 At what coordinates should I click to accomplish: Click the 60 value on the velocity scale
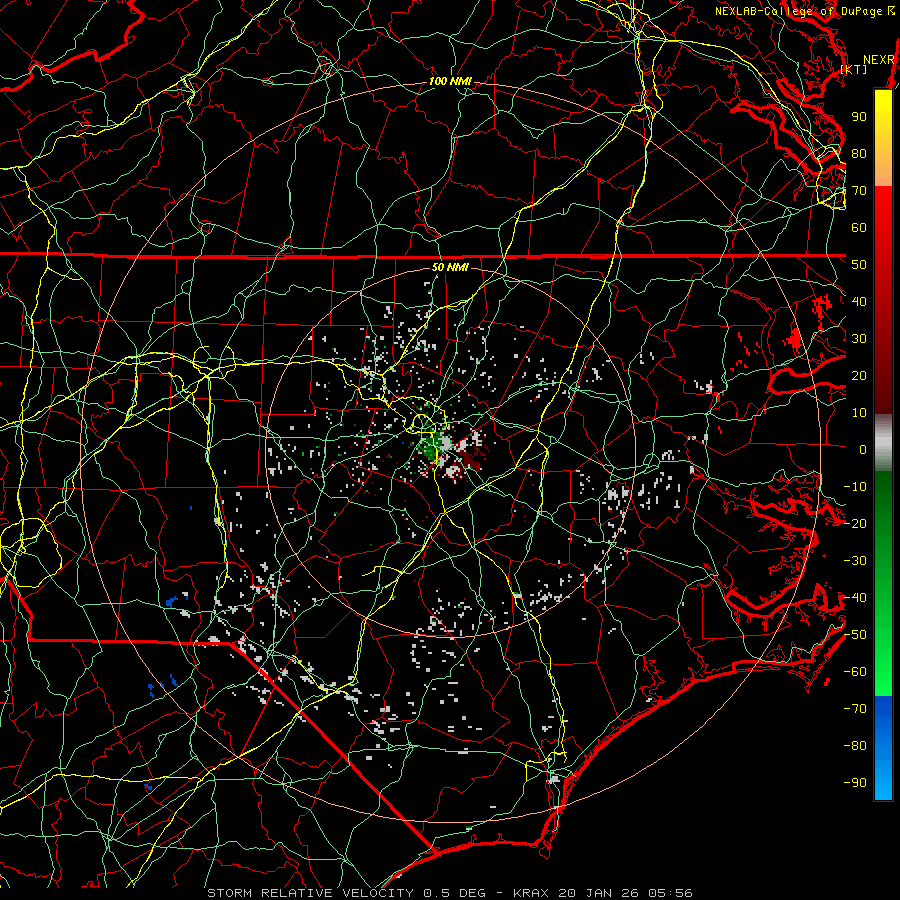click(859, 228)
